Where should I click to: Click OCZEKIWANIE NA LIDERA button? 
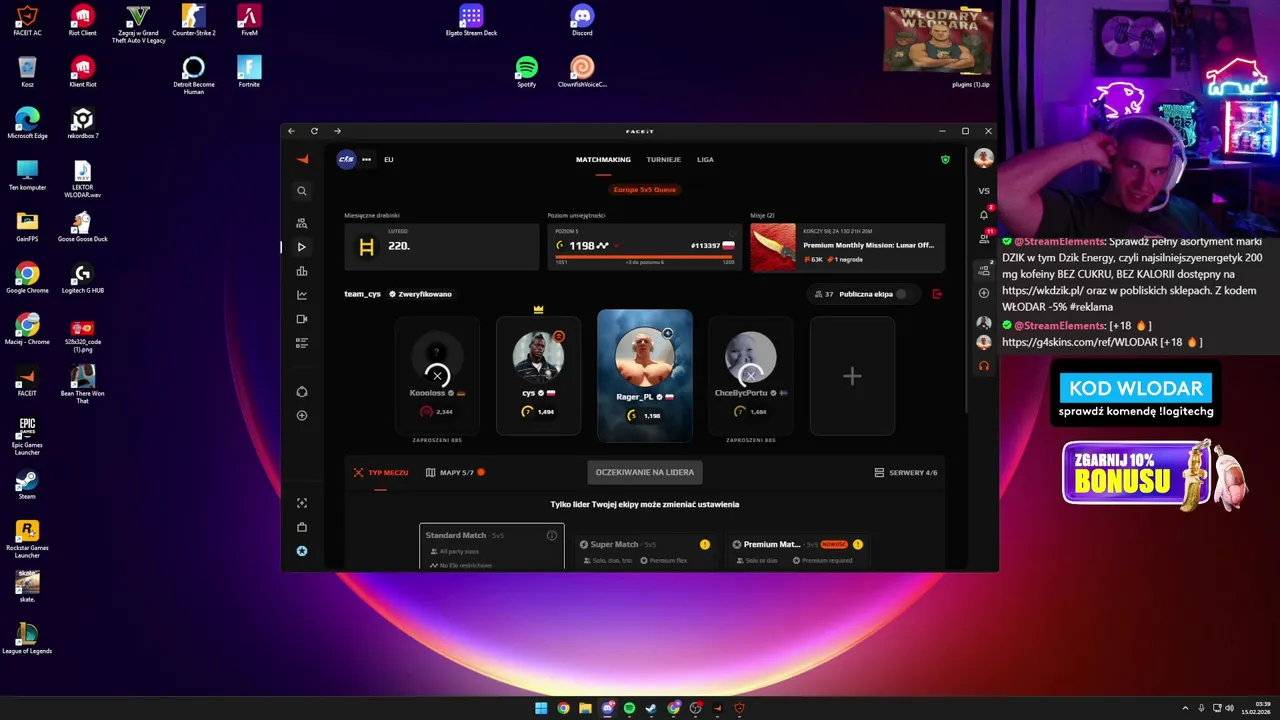point(644,472)
